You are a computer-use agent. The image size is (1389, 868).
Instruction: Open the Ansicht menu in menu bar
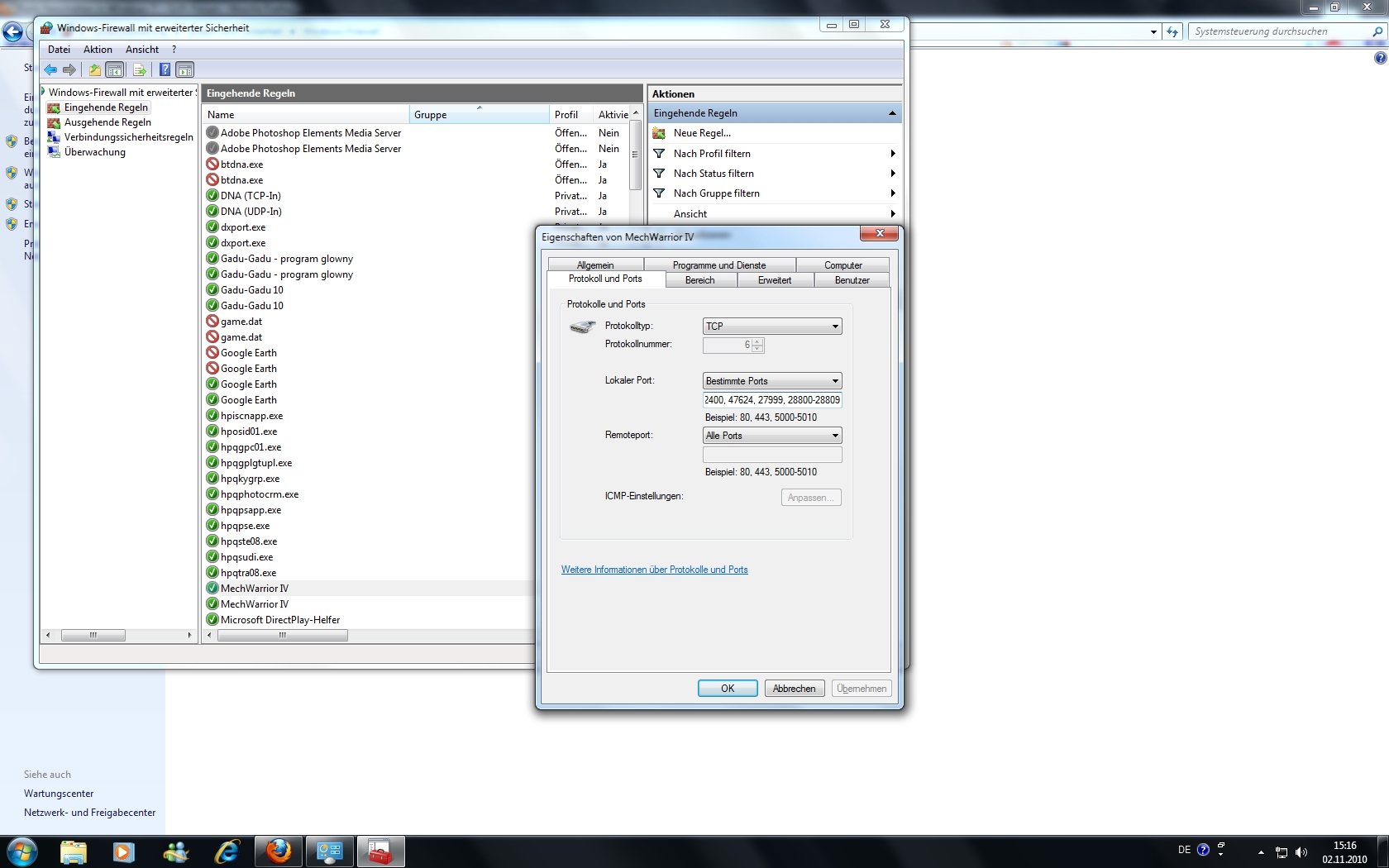pyautogui.click(x=142, y=50)
